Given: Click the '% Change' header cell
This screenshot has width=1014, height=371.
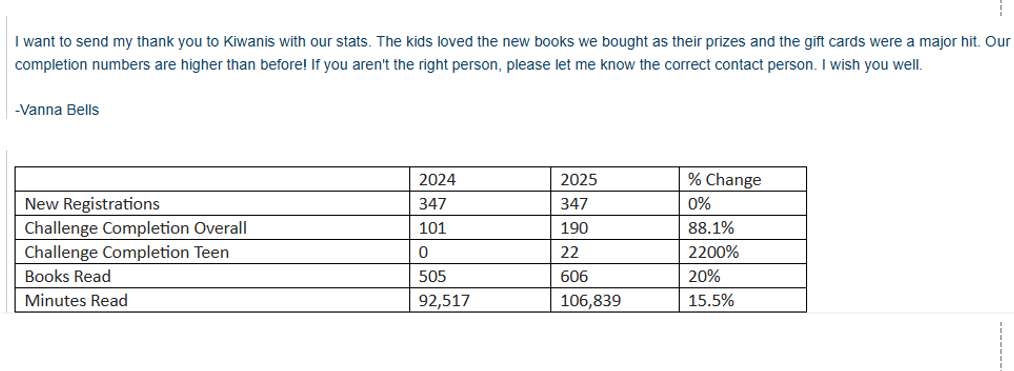Looking at the screenshot, I should point(743,179).
